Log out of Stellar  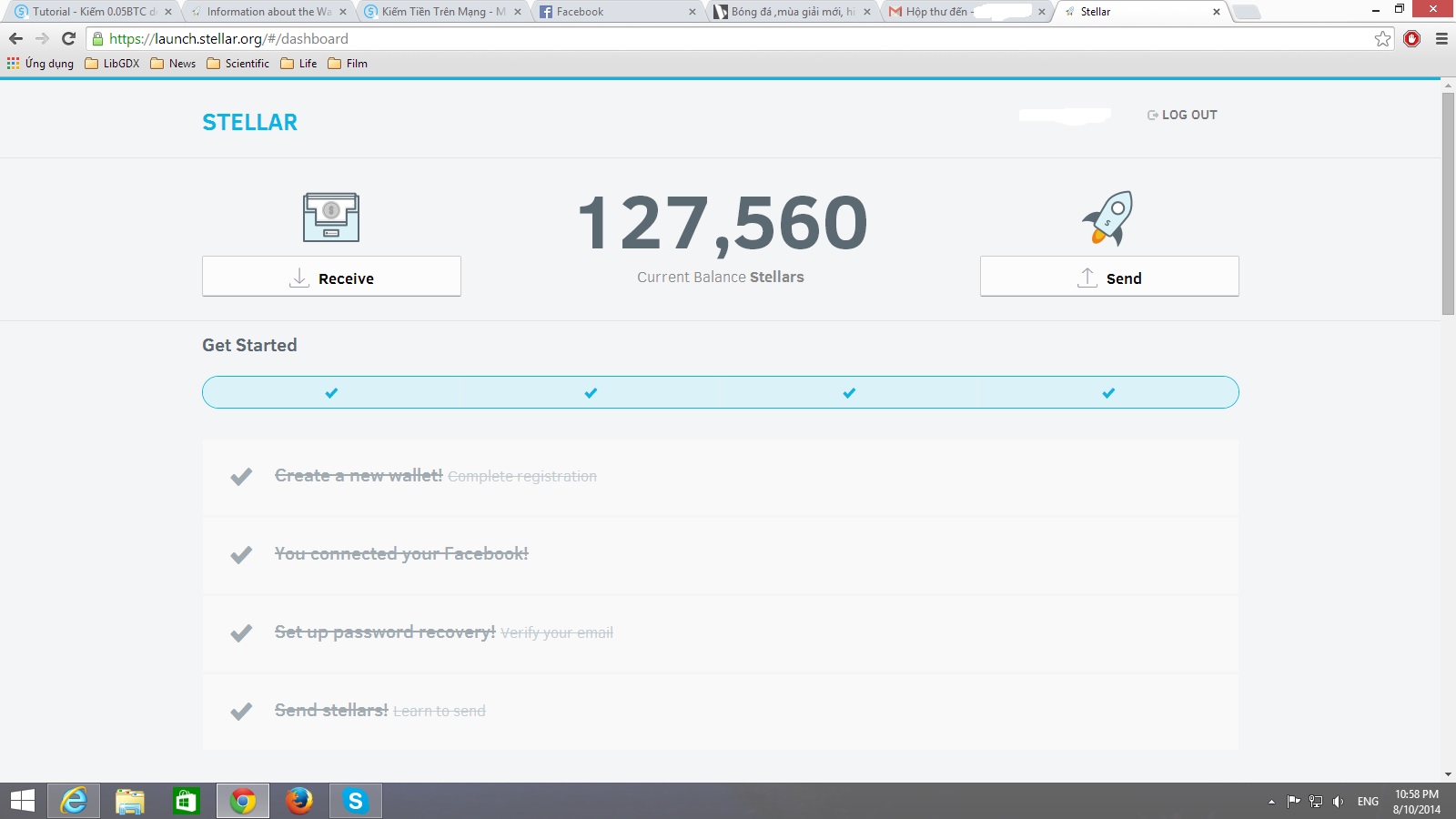(1182, 115)
